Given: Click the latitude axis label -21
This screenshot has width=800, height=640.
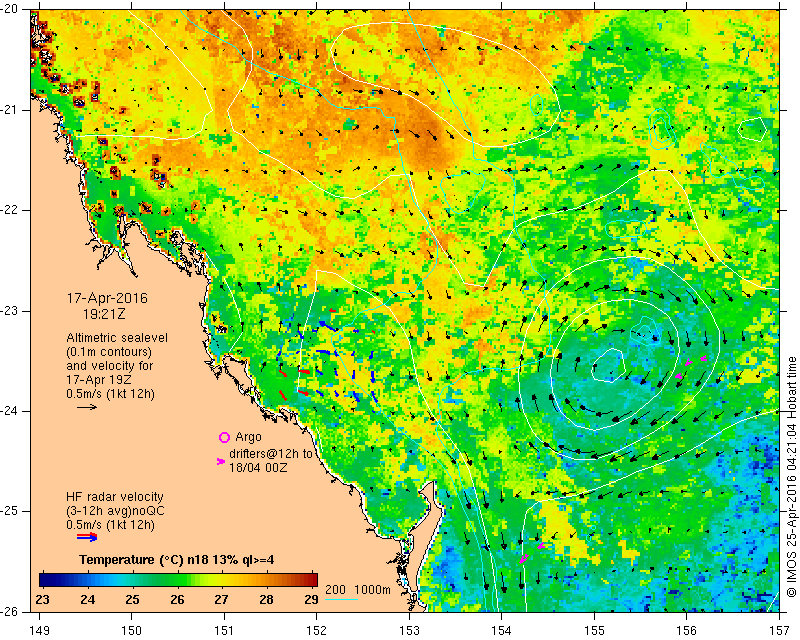Looking at the screenshot, I should 11,110.
